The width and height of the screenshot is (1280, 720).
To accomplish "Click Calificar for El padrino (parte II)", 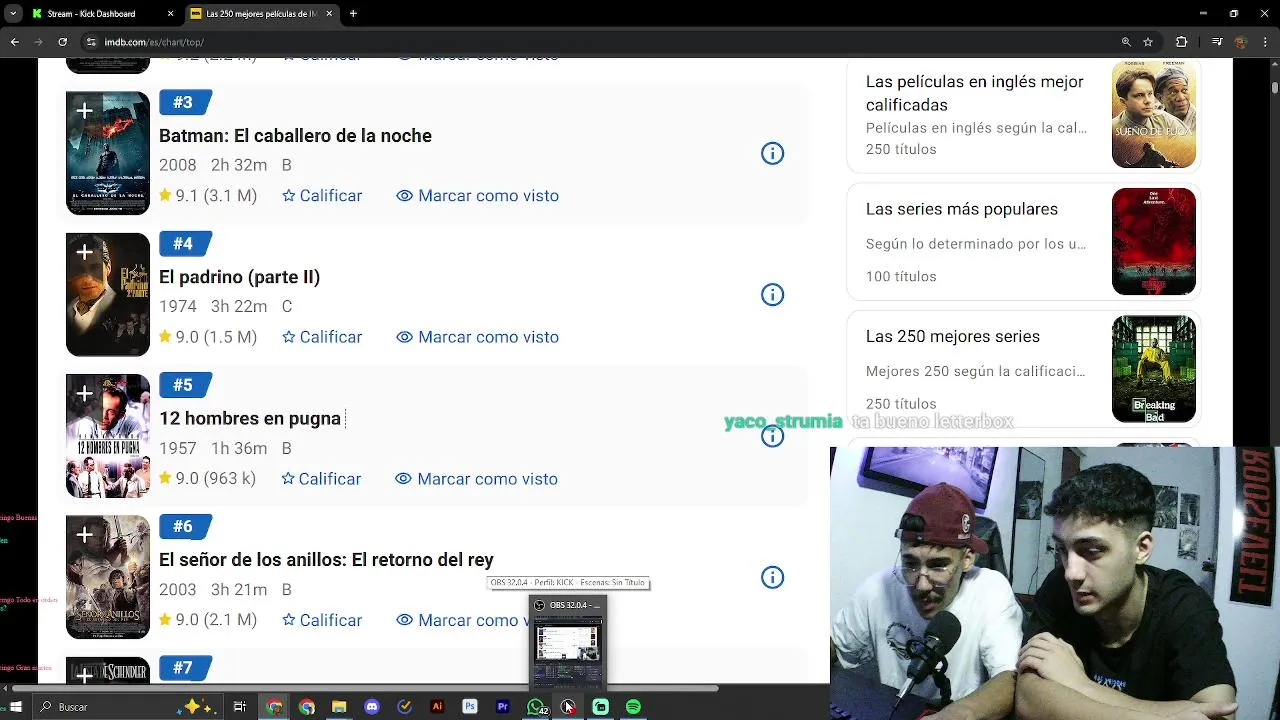I will [x=322, y=337].
